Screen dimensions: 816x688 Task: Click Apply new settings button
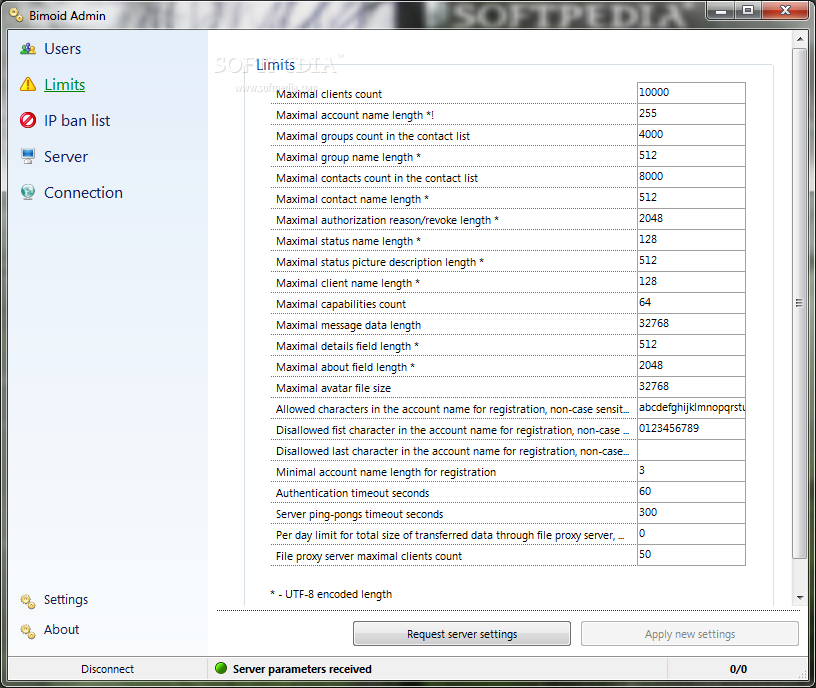(690, 634)
